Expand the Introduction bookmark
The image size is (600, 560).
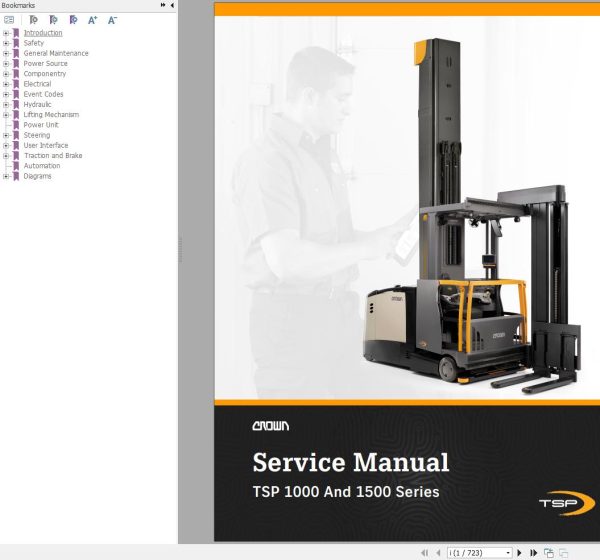point(6,33)
